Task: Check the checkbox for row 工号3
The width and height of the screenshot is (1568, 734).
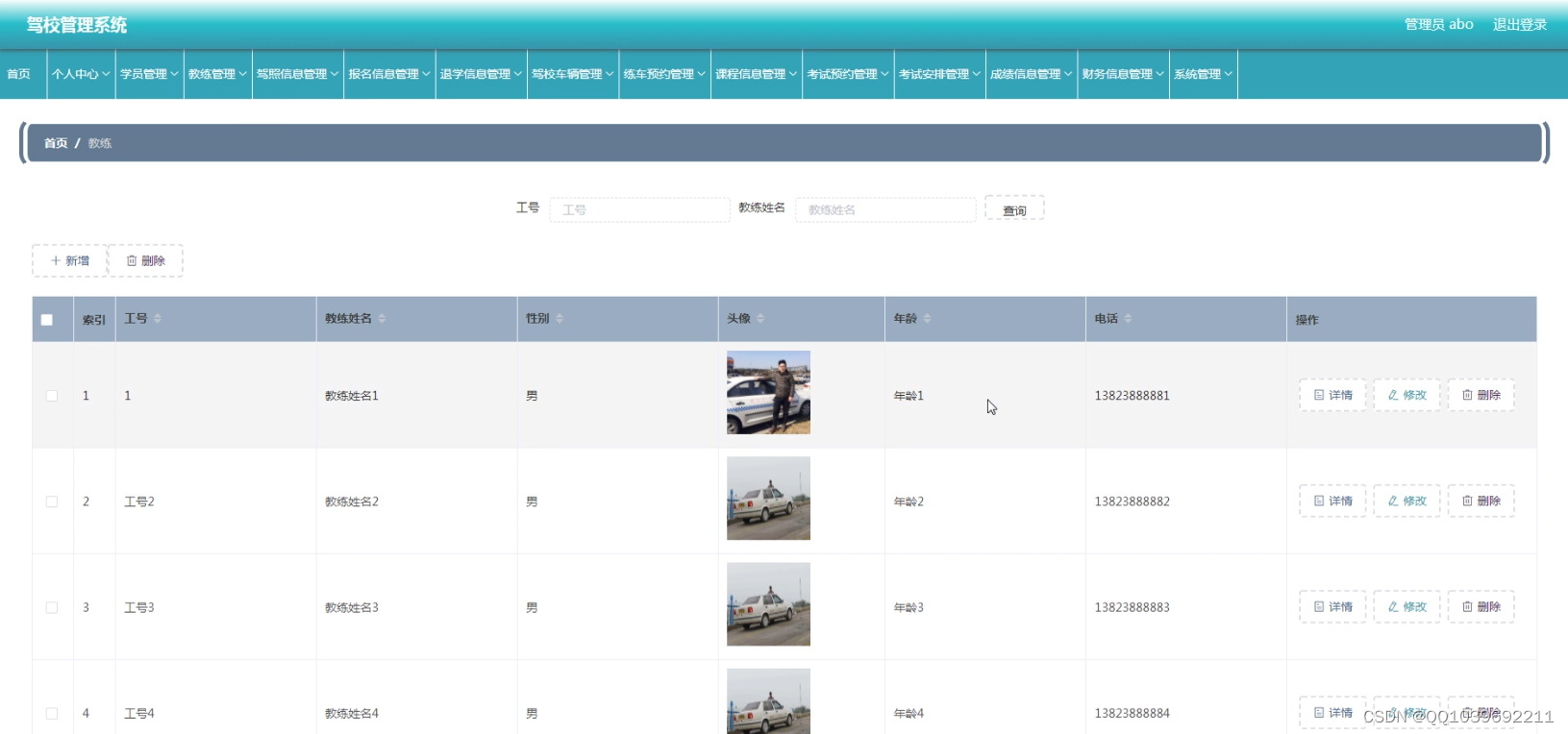Action: point(52,607)
